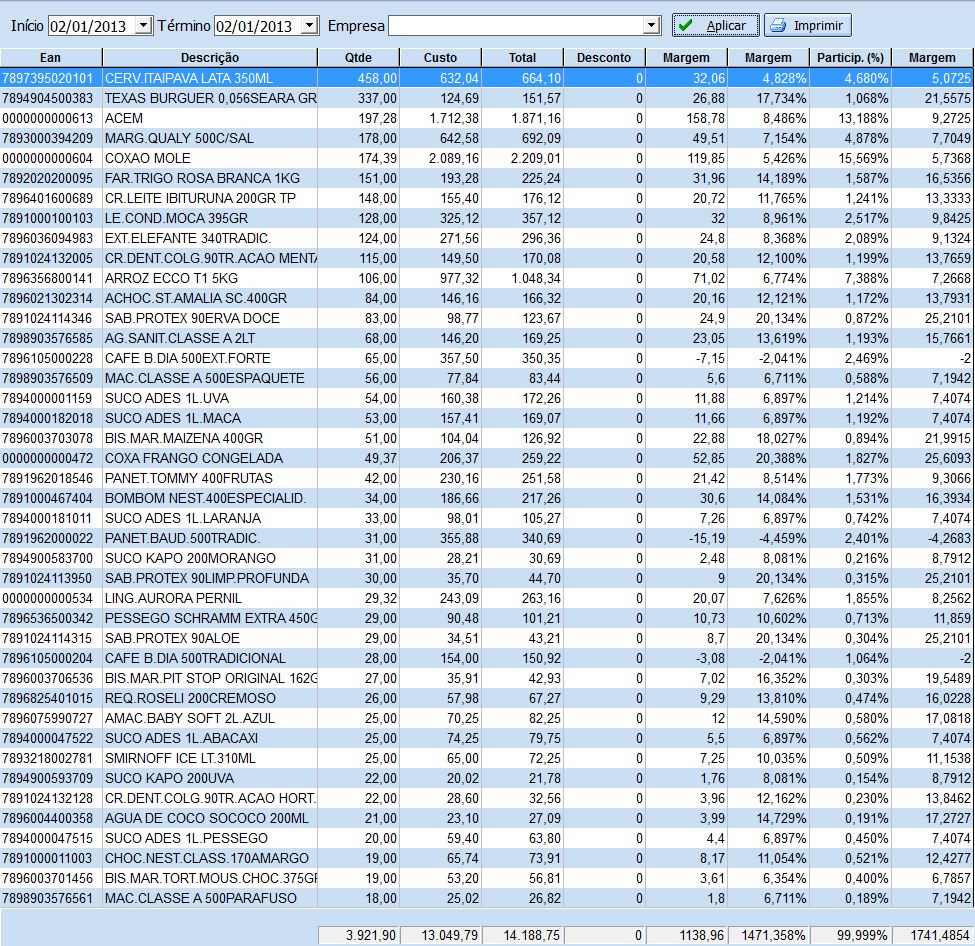Click the Término date field

point(257,26)
